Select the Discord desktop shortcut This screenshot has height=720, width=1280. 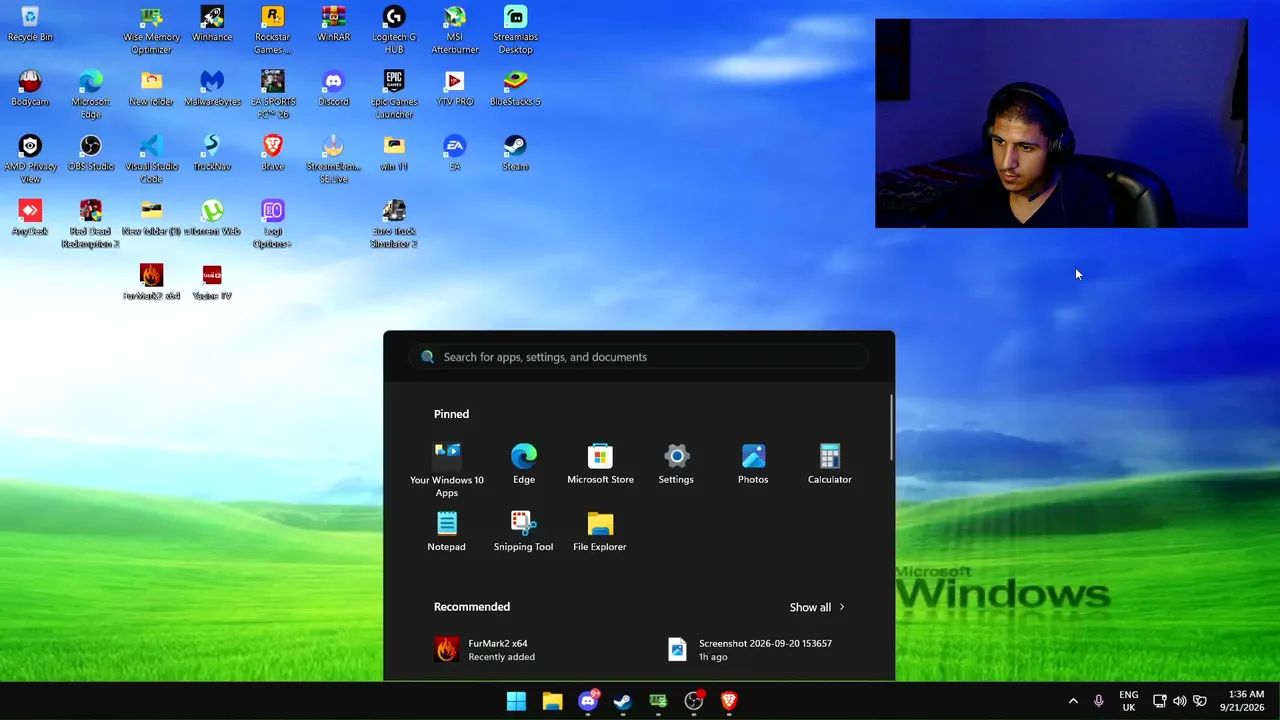click(x=334, y=88)
